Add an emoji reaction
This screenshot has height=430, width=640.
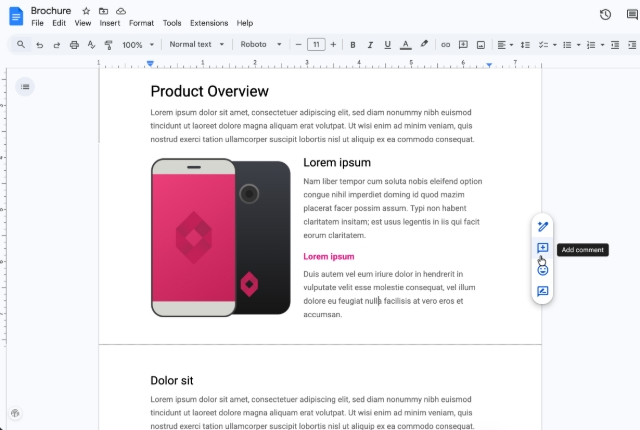(542, 270)
